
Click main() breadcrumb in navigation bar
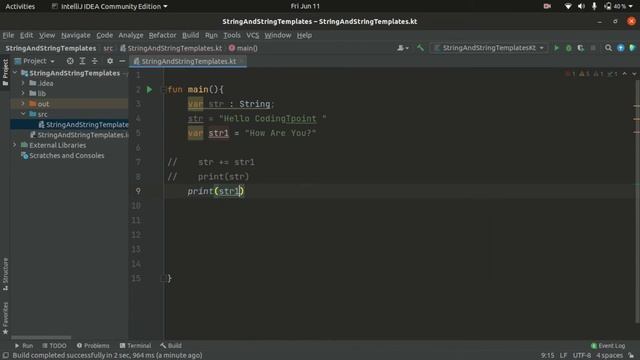243,48
